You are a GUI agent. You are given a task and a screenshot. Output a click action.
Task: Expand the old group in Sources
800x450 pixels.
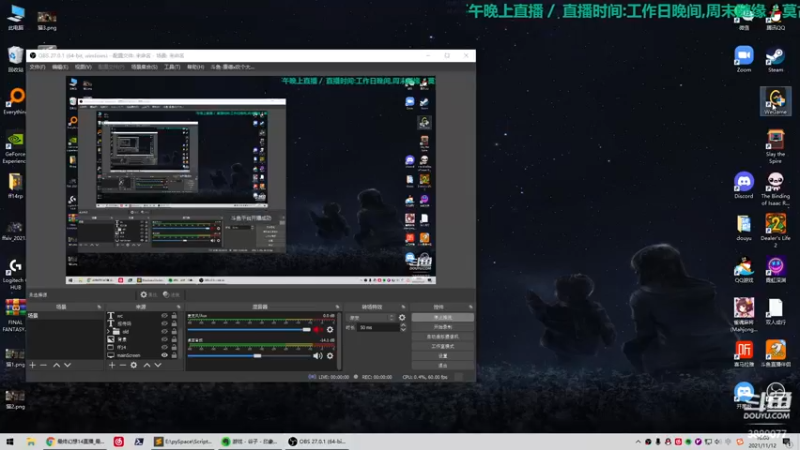109,332
